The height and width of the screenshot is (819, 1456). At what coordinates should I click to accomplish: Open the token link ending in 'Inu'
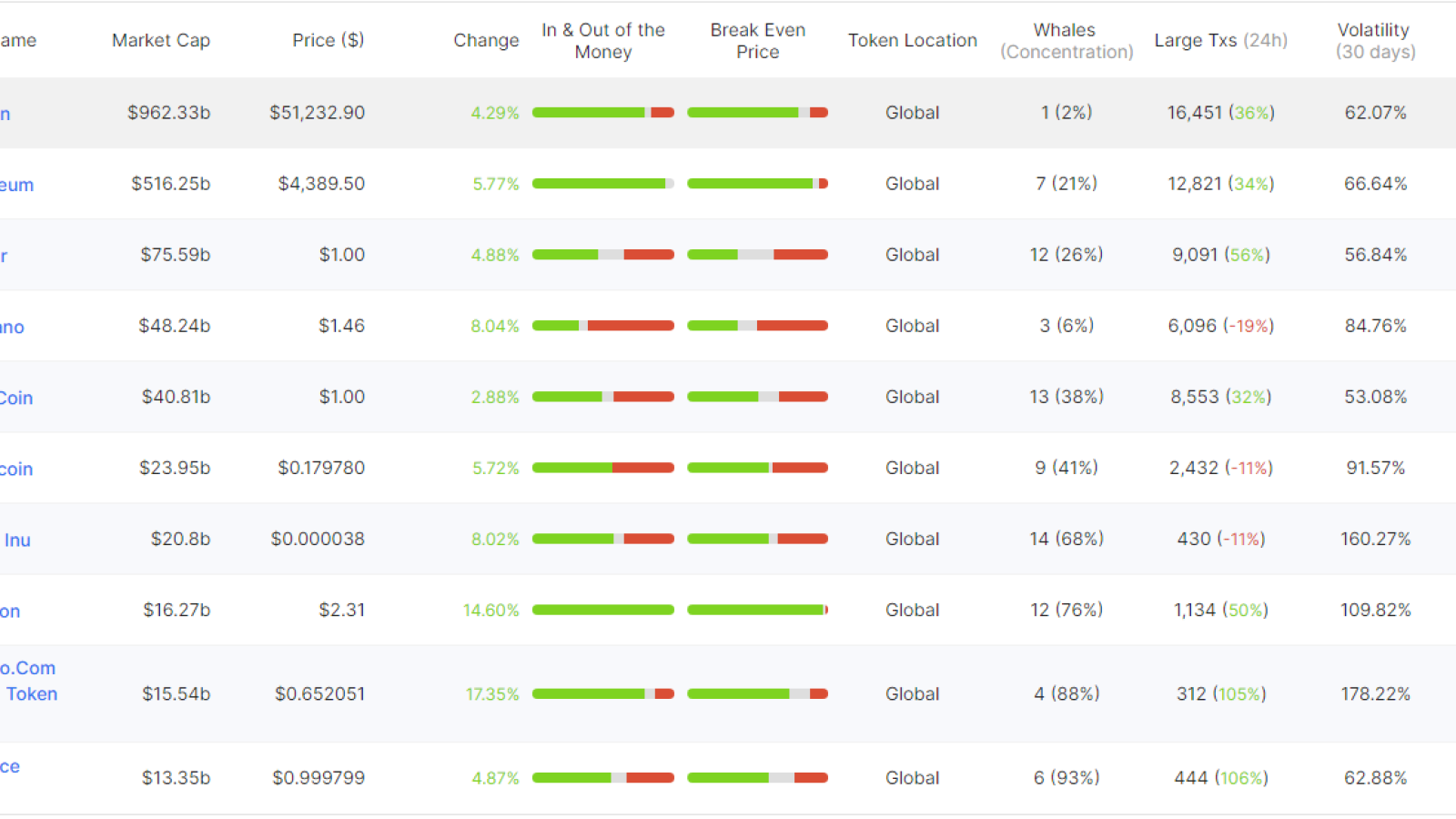coord(17,540)
